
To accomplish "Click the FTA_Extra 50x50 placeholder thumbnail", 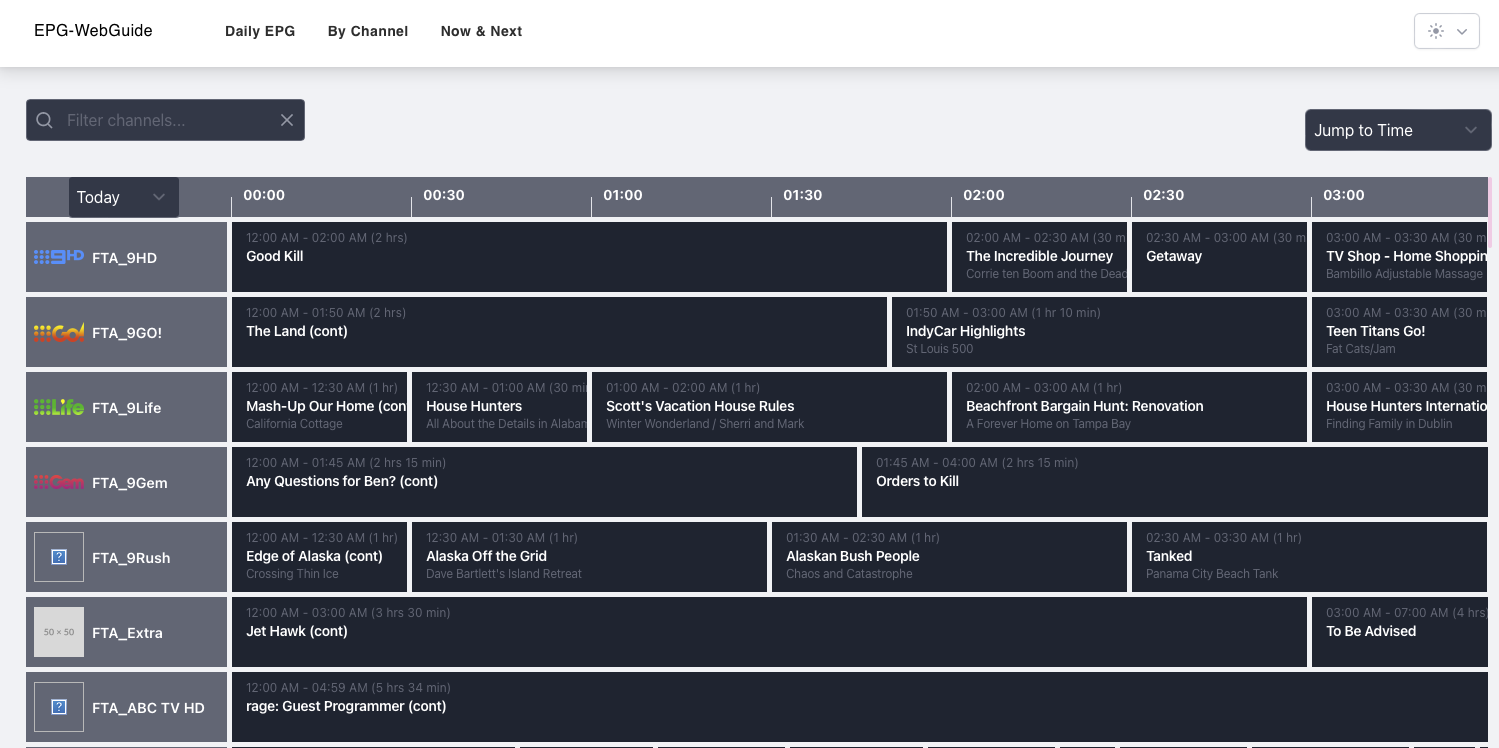I will [59, 632].
